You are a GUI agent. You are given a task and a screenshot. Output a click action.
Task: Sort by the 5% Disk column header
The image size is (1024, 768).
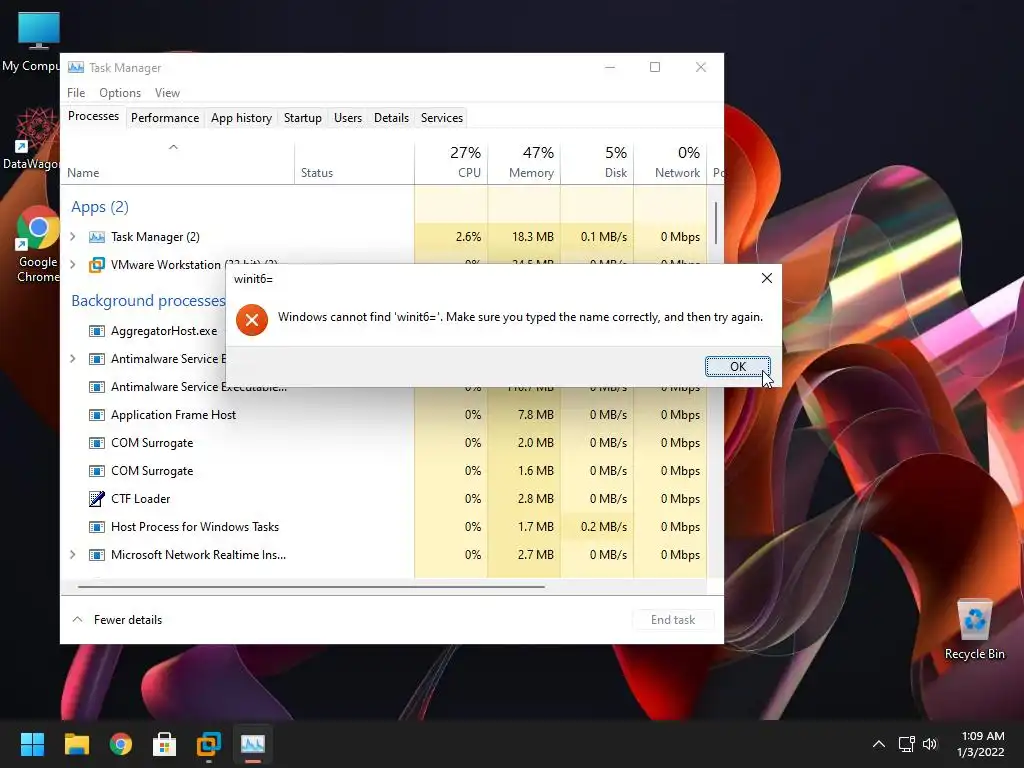click(597, 162)
